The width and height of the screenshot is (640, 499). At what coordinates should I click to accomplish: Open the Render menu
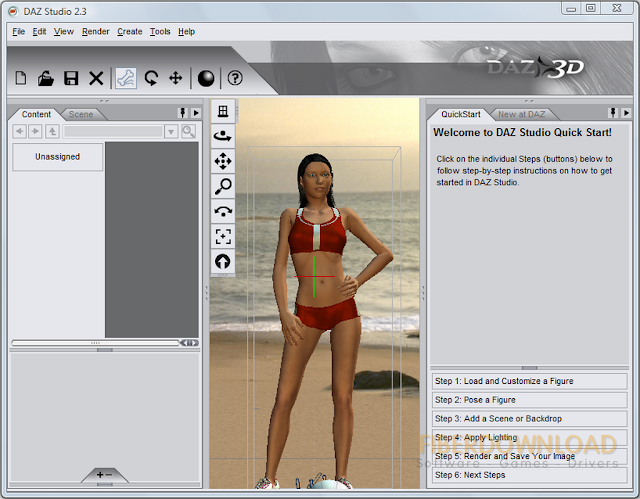96,31
